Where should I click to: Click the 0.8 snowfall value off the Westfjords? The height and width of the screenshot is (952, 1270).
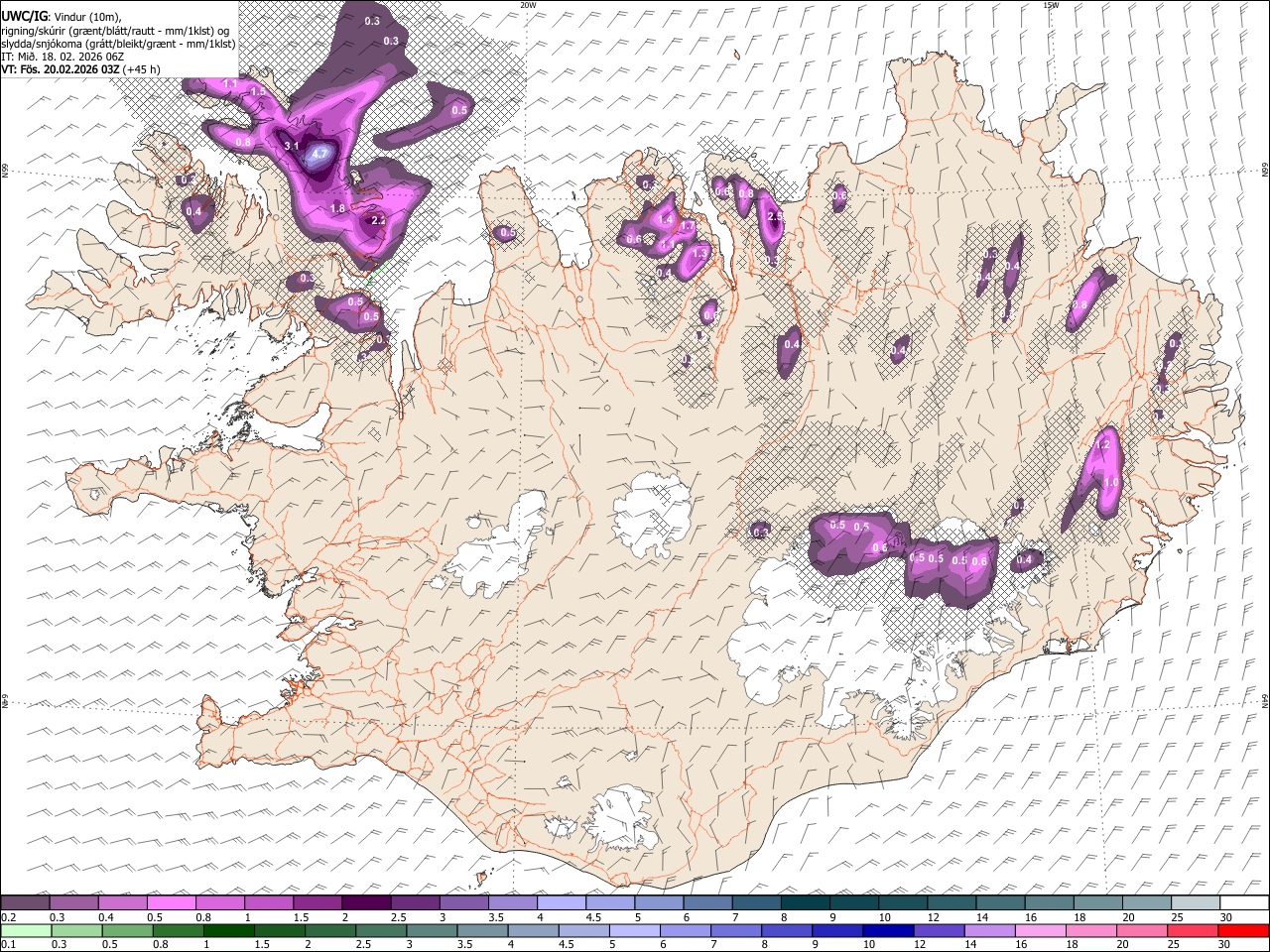(244, 142)
